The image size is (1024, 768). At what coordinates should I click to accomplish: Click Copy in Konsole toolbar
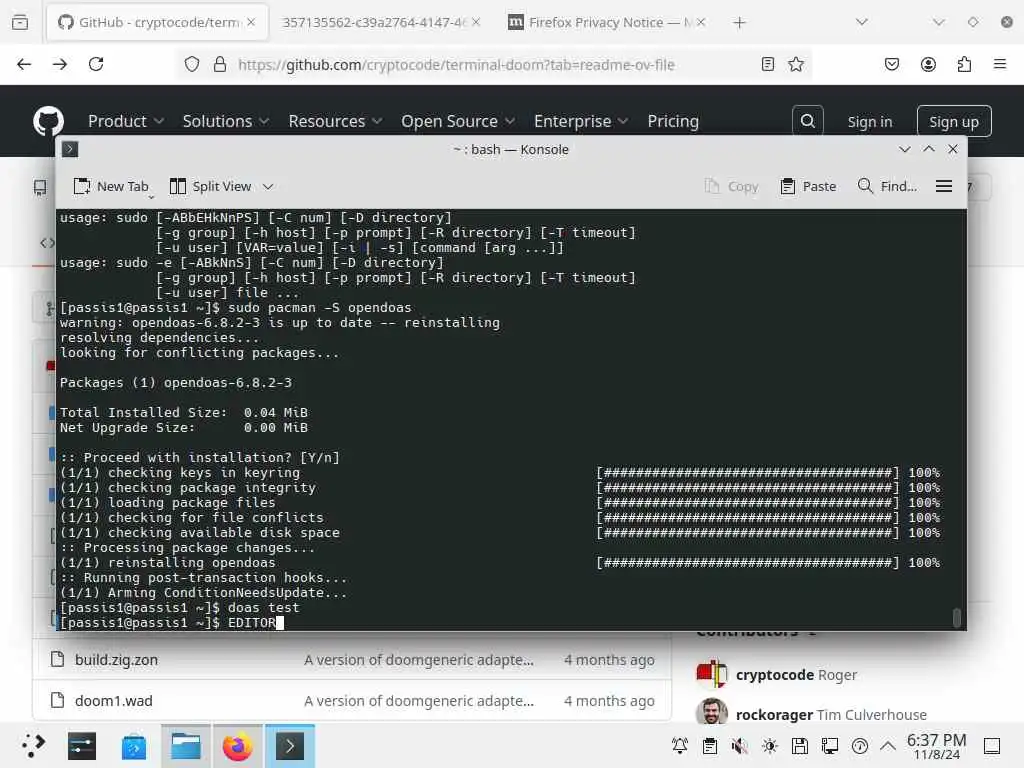click(x=731, y=187)
